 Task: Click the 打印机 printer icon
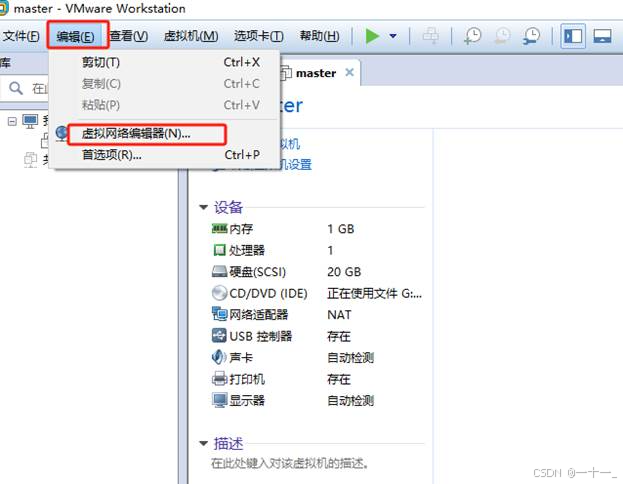pyautogui.click(x=219, y=379)
